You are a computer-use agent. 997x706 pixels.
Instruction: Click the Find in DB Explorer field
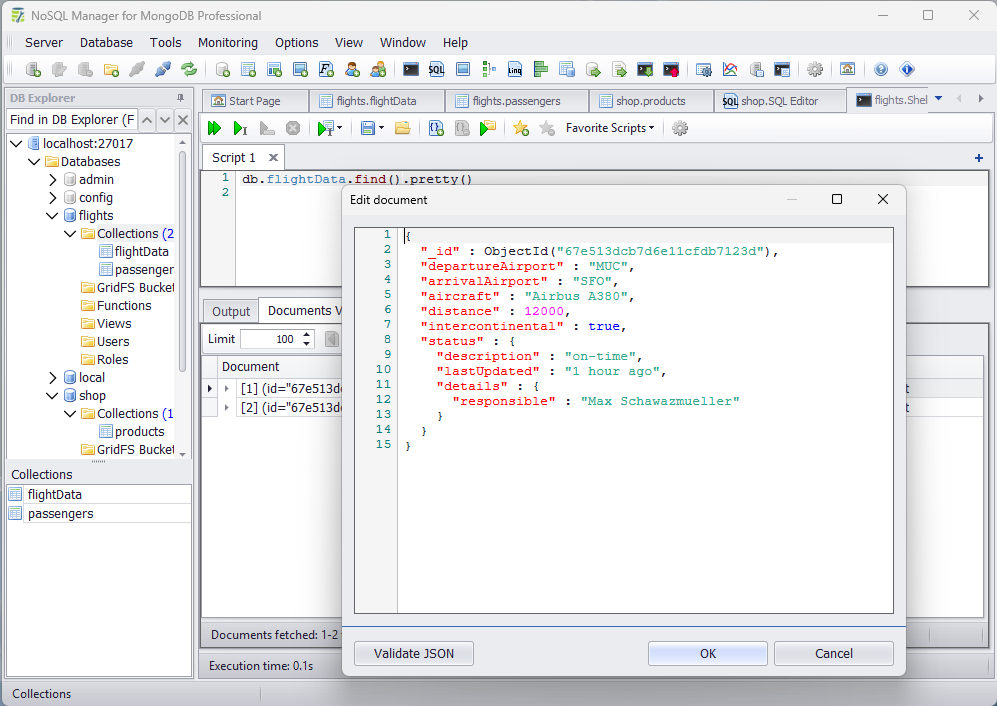pos(72,120)
